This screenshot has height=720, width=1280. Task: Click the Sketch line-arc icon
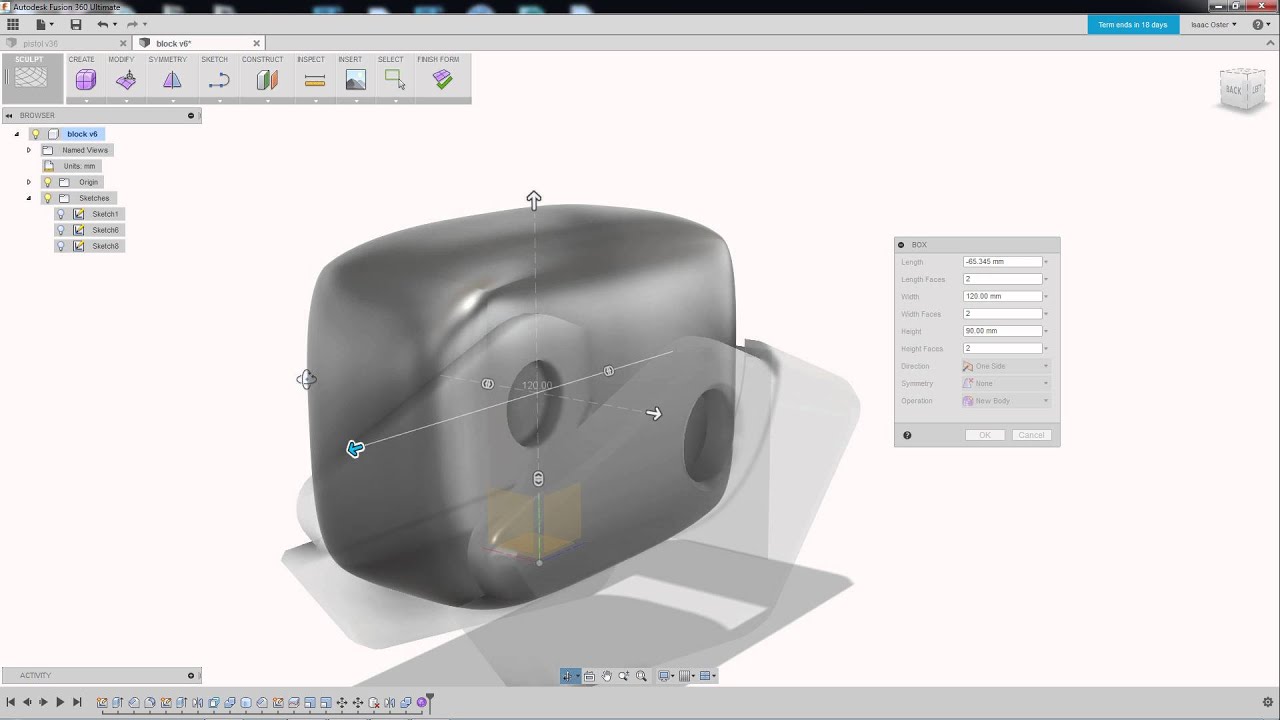pyautogui.click(x=219, y=80)
